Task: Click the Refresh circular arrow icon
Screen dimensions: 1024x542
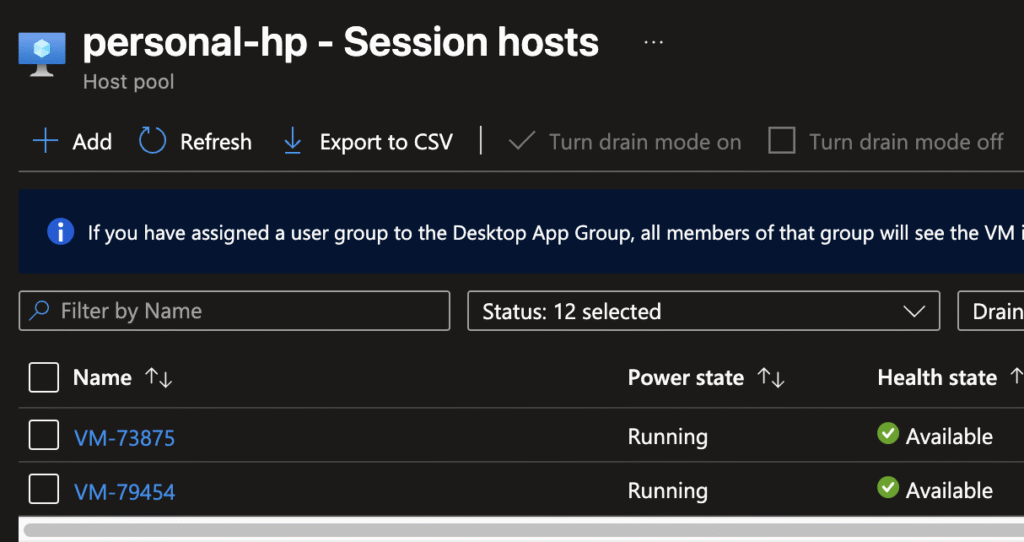Action: [x=152, y=141]
